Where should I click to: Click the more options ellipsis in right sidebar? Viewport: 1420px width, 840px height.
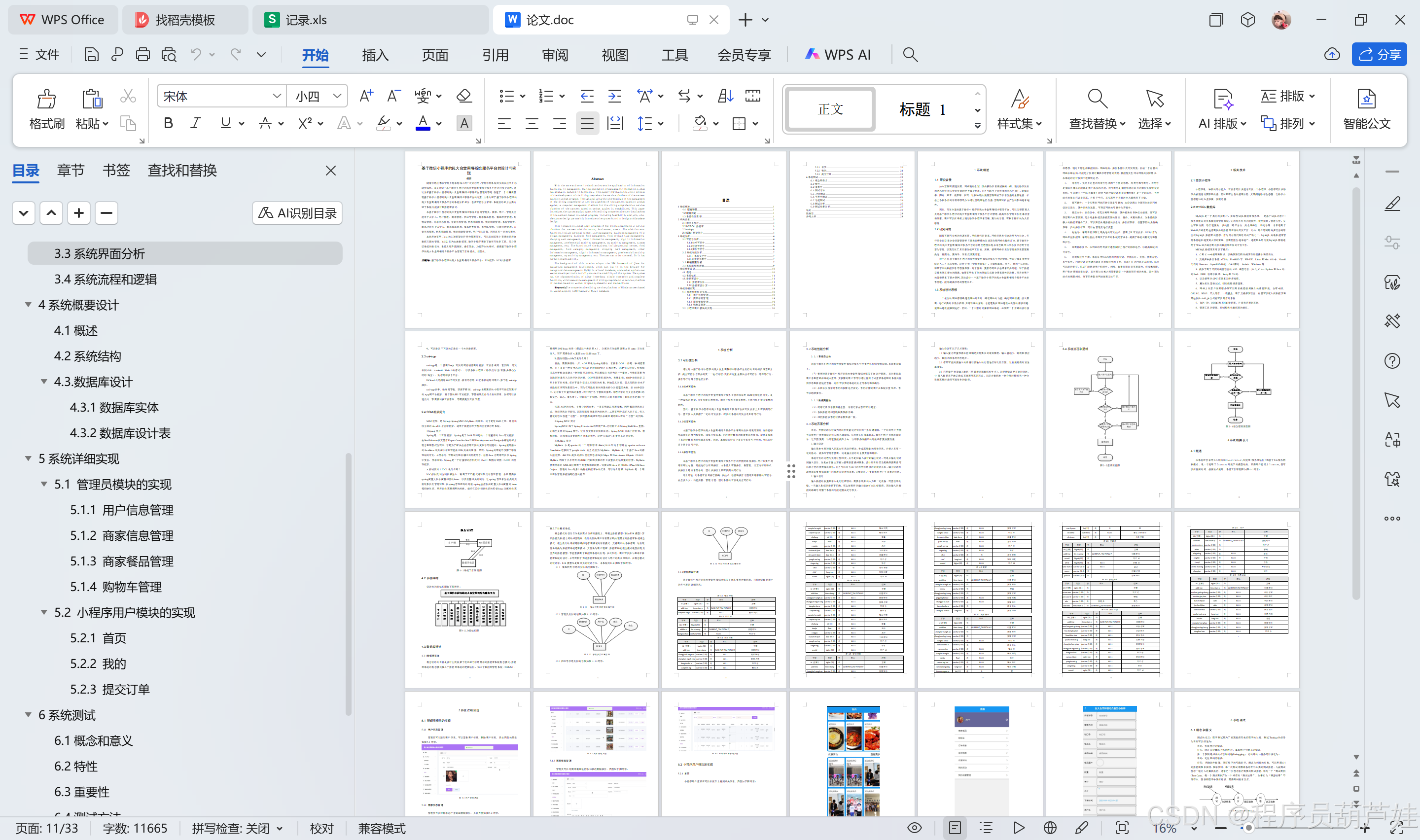pos(1392,519)
